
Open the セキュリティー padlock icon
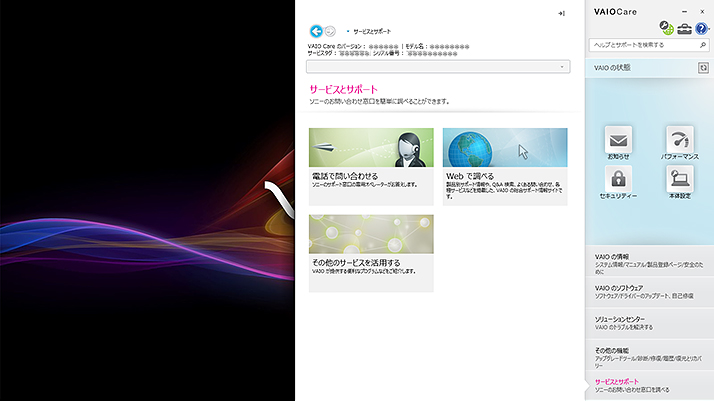(x=618, y=180)
